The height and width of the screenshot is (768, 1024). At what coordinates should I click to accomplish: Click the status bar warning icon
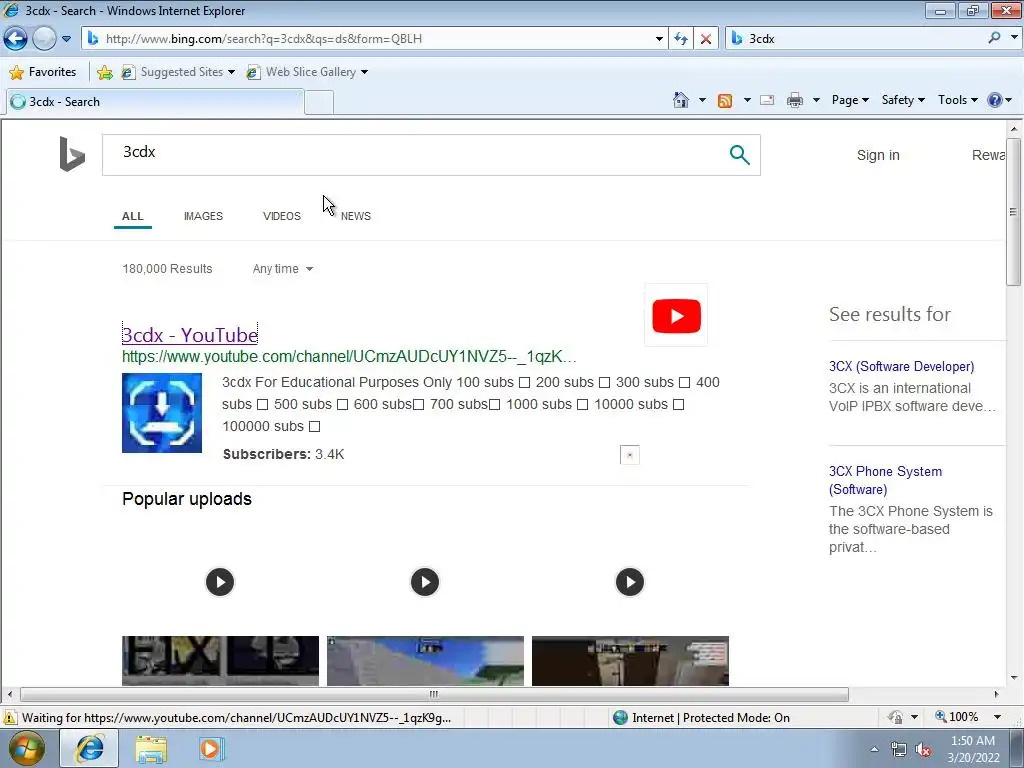[9, 718]
